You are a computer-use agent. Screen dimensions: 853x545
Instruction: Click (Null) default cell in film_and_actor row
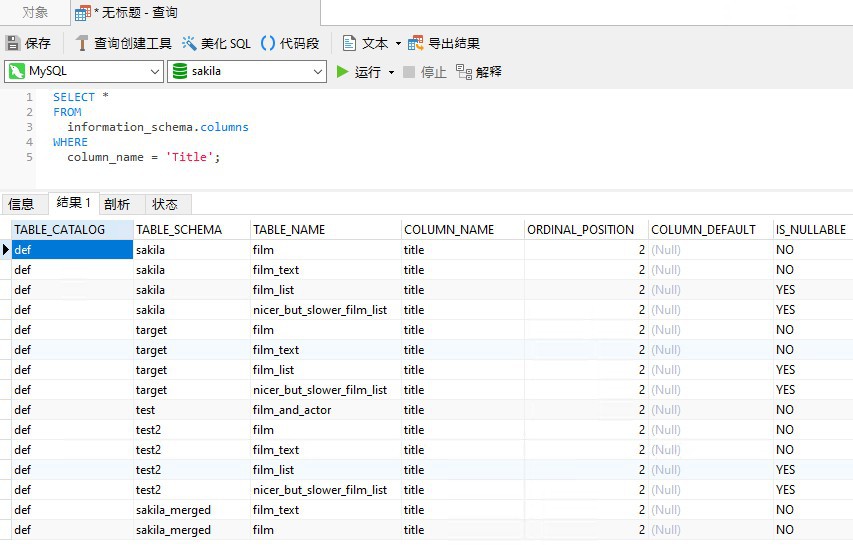tap(710, 410)
